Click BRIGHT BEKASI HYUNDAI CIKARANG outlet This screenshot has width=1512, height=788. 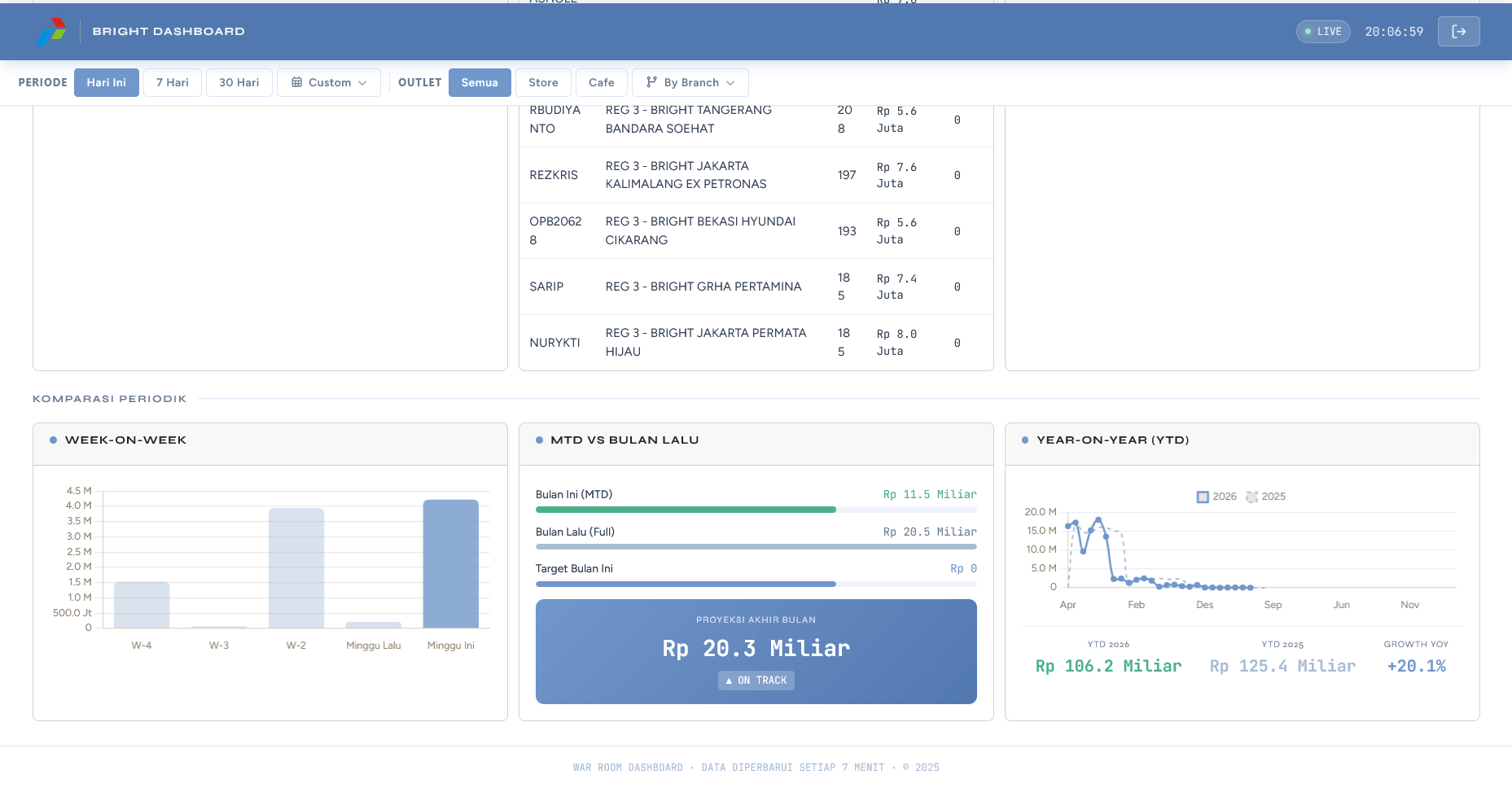pyautogui.click(x=700, y=230)
